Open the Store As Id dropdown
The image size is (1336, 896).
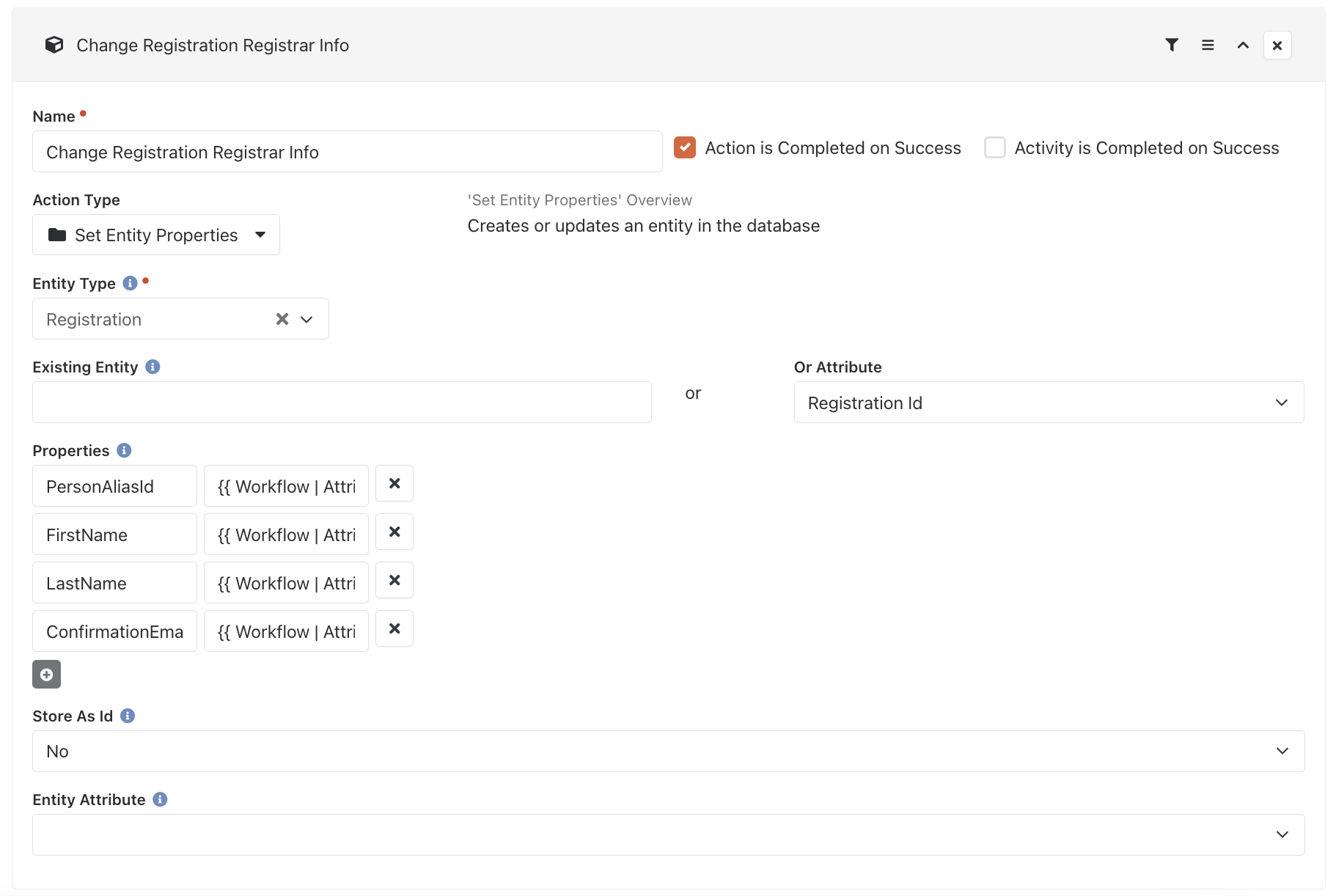(x=668, y=751)
